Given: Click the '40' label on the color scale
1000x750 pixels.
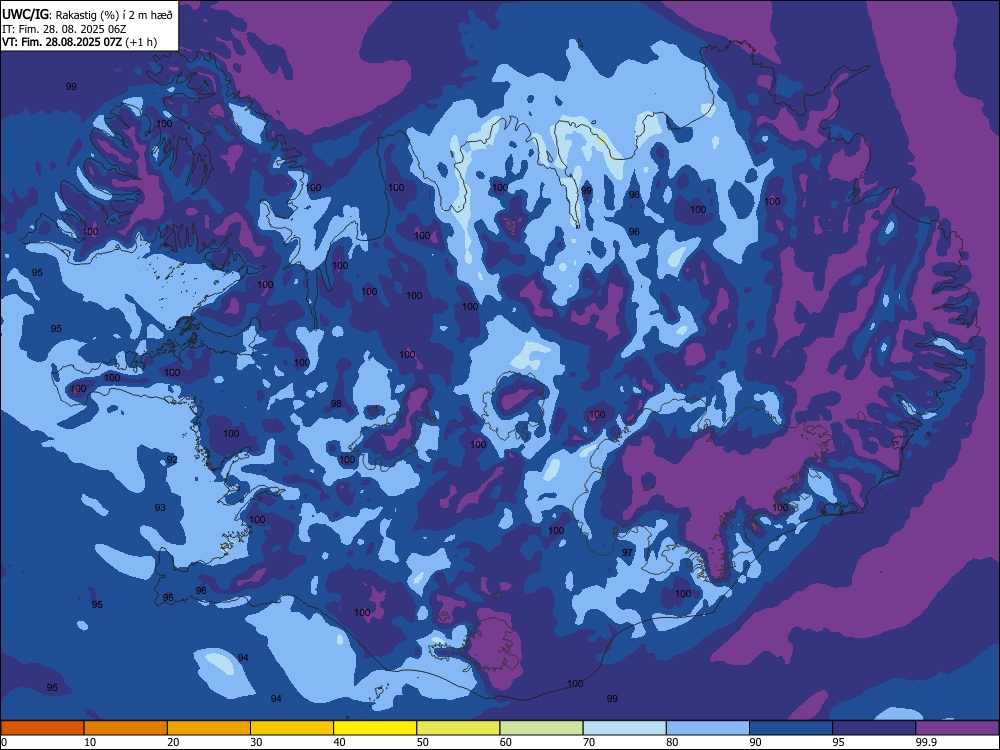Looking at the screenshot, I should tap(339, 742).
